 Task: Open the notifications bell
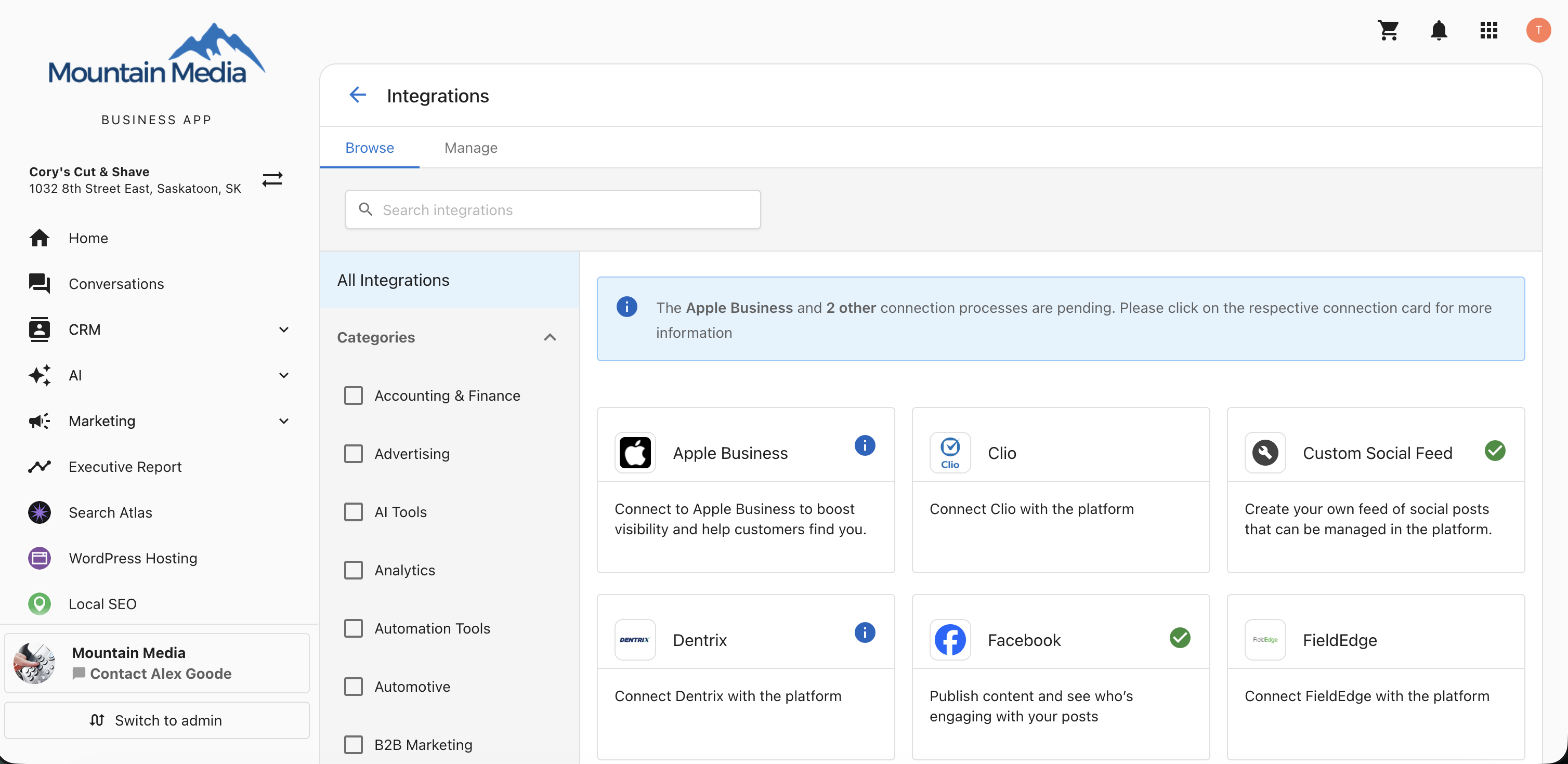1439,30
